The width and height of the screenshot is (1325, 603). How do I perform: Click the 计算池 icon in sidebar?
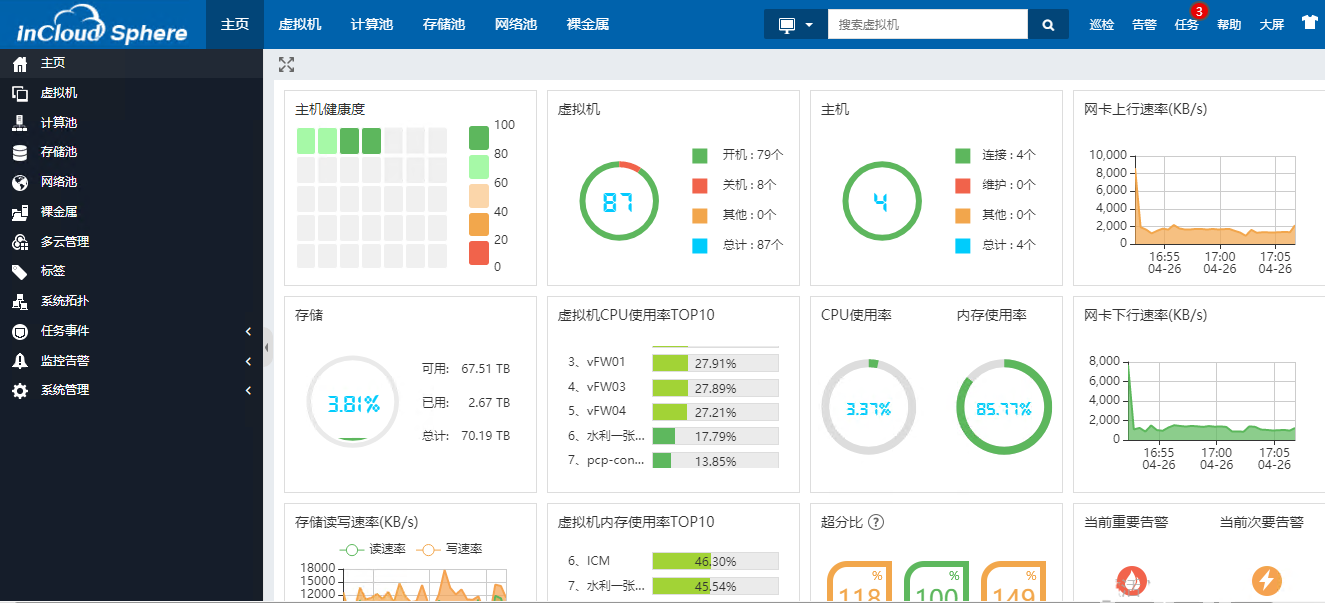(x=19, y=123)
